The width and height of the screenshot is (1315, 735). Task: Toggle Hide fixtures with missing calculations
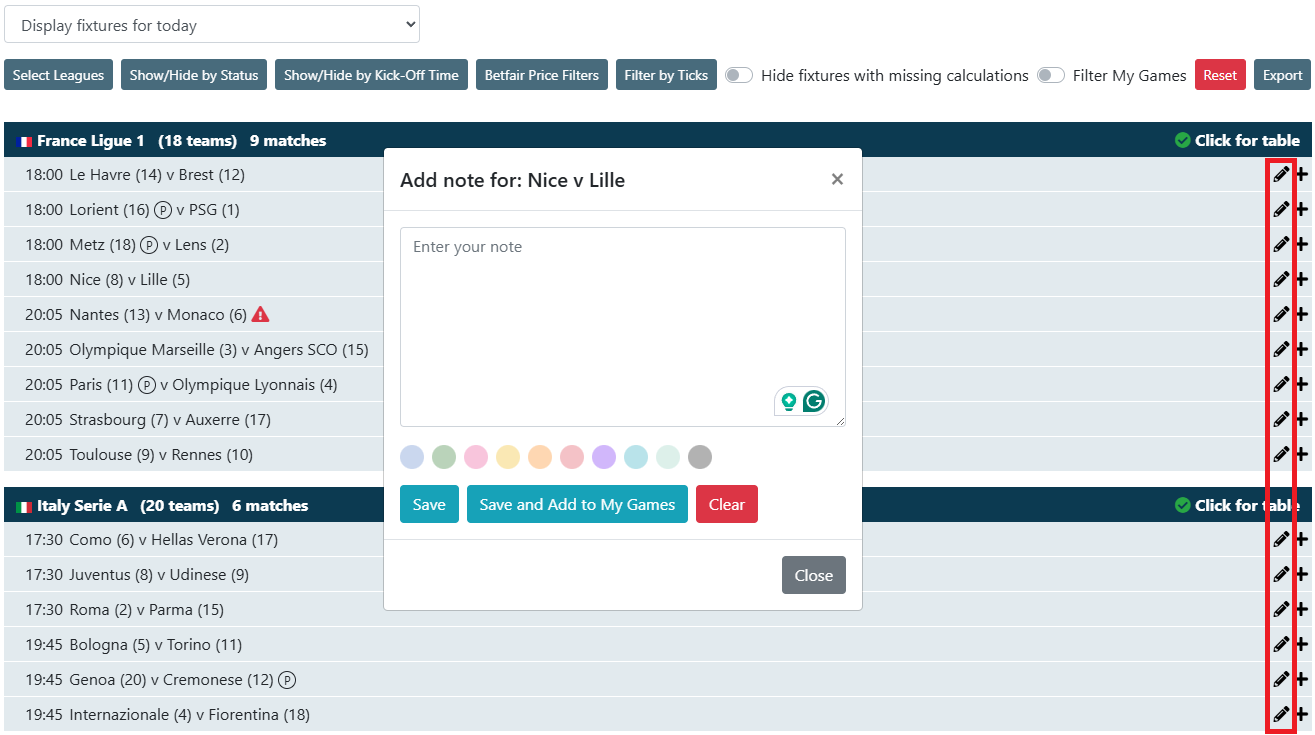click(x=739, y=76)
